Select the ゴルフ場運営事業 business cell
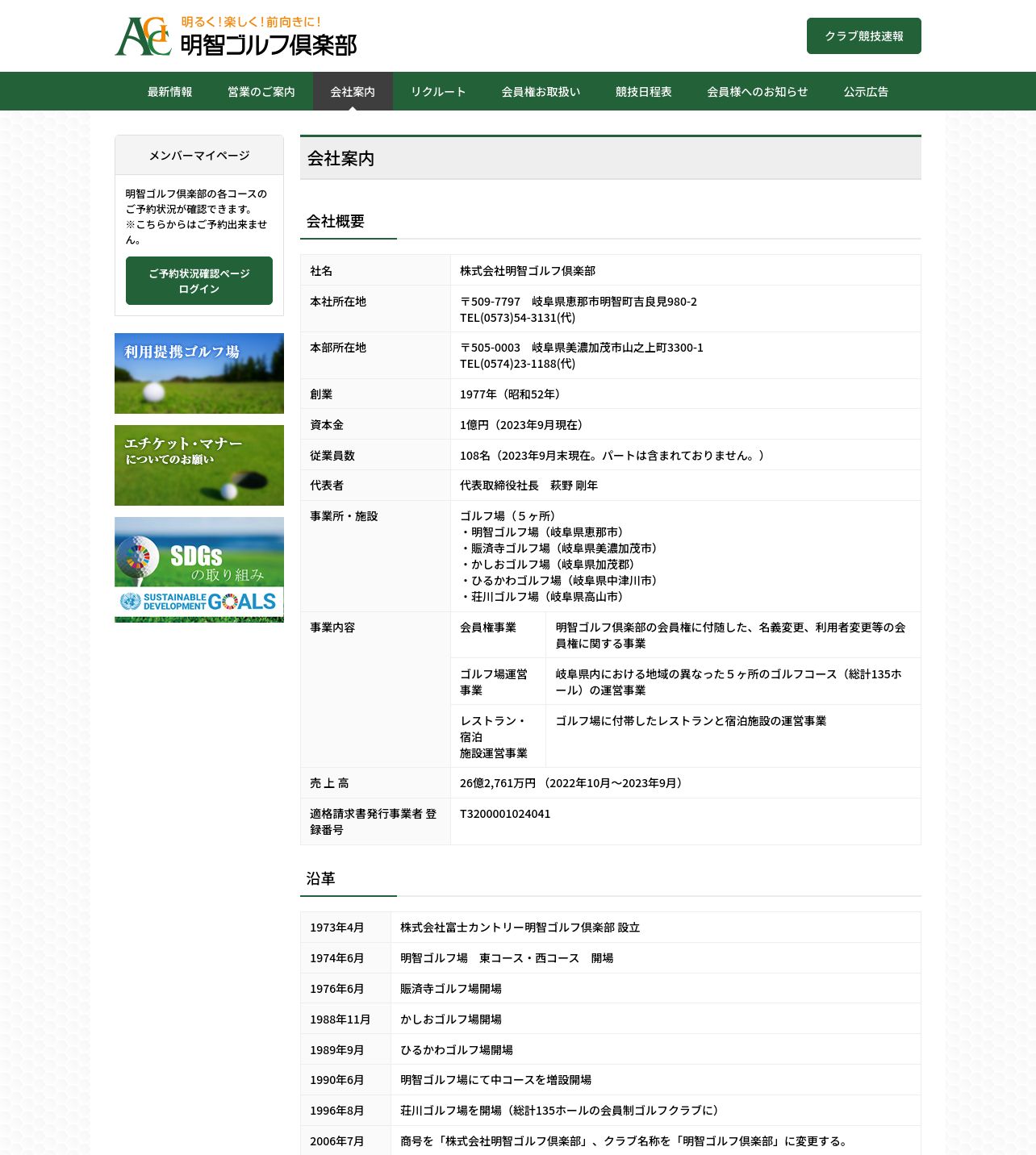The height and width of the screenshot is (1155, 1036). [498, 682]
